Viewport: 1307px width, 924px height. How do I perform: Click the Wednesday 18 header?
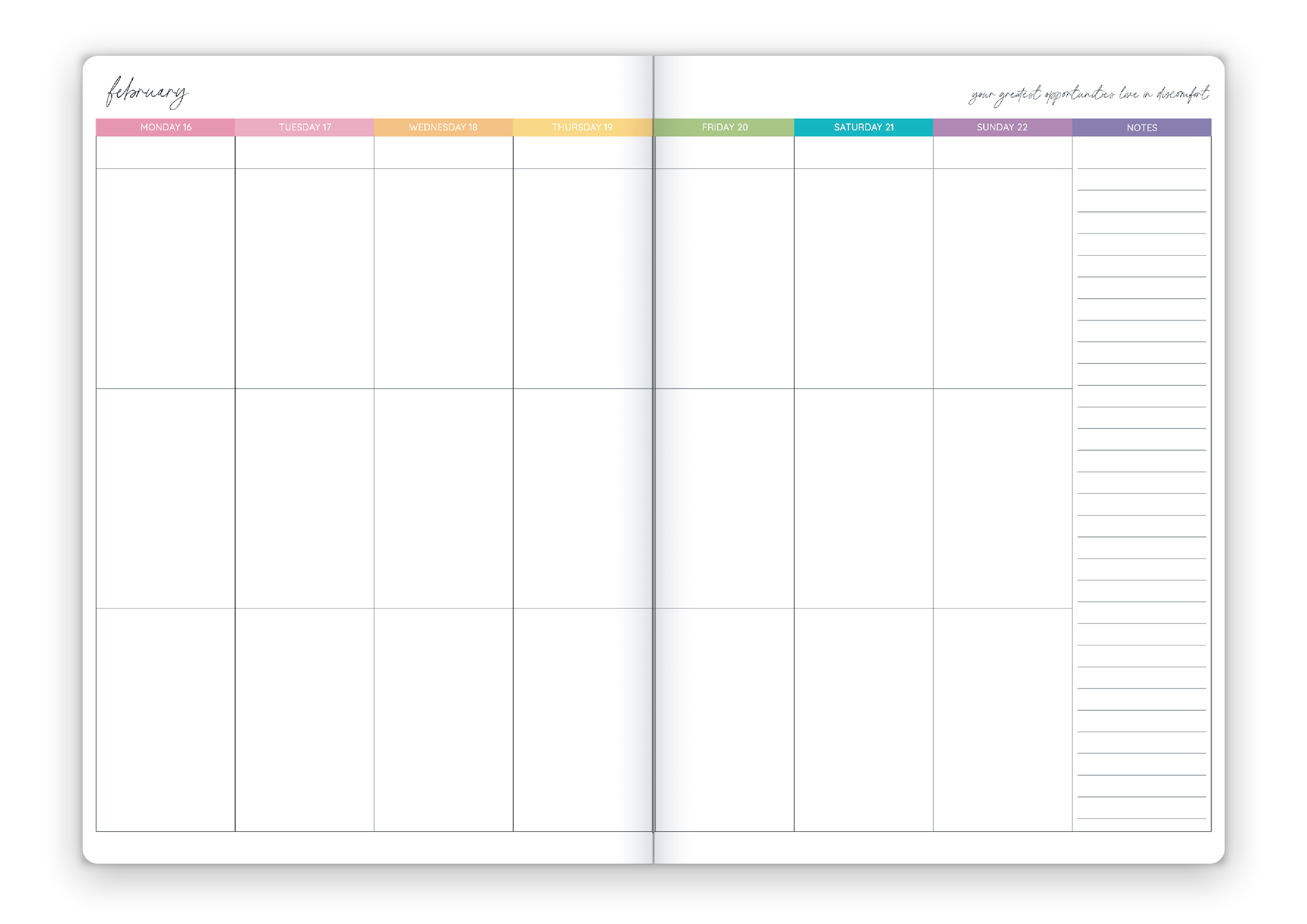coord(443,127)
